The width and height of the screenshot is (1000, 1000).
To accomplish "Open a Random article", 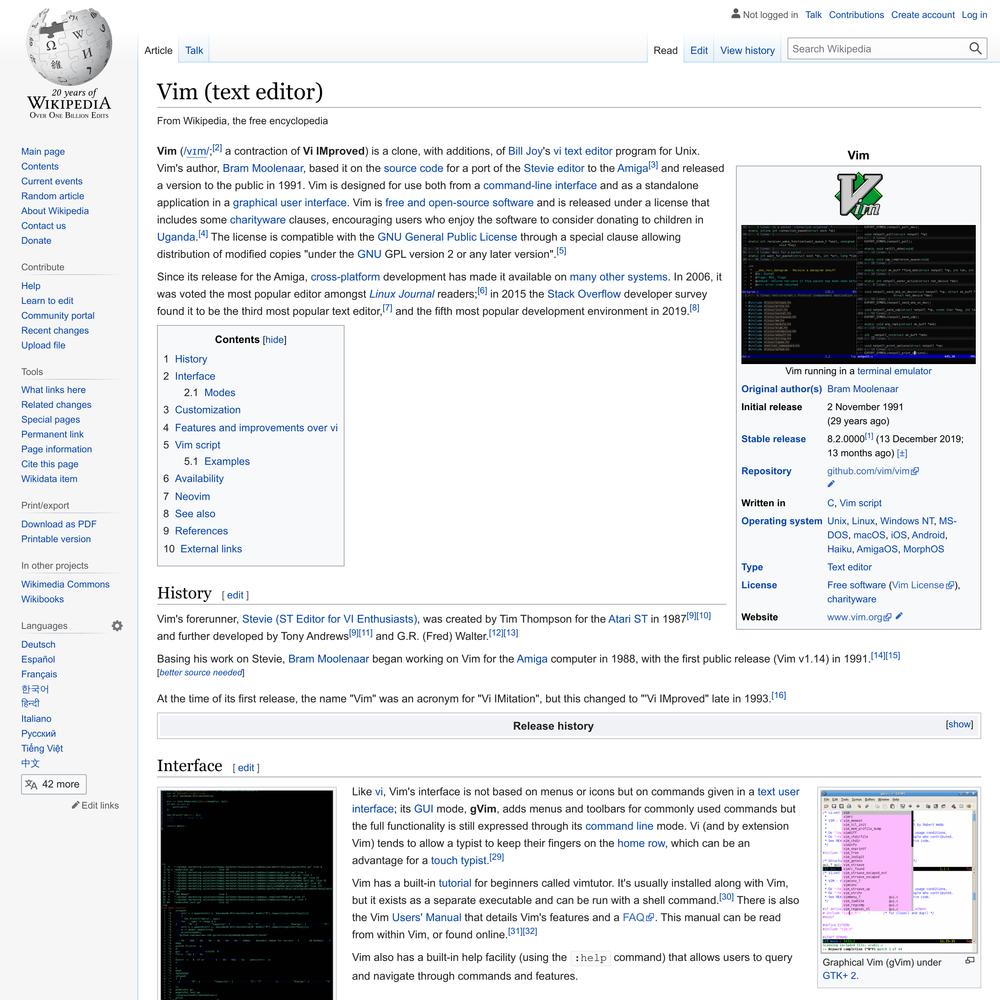I will tap(52, 196).
